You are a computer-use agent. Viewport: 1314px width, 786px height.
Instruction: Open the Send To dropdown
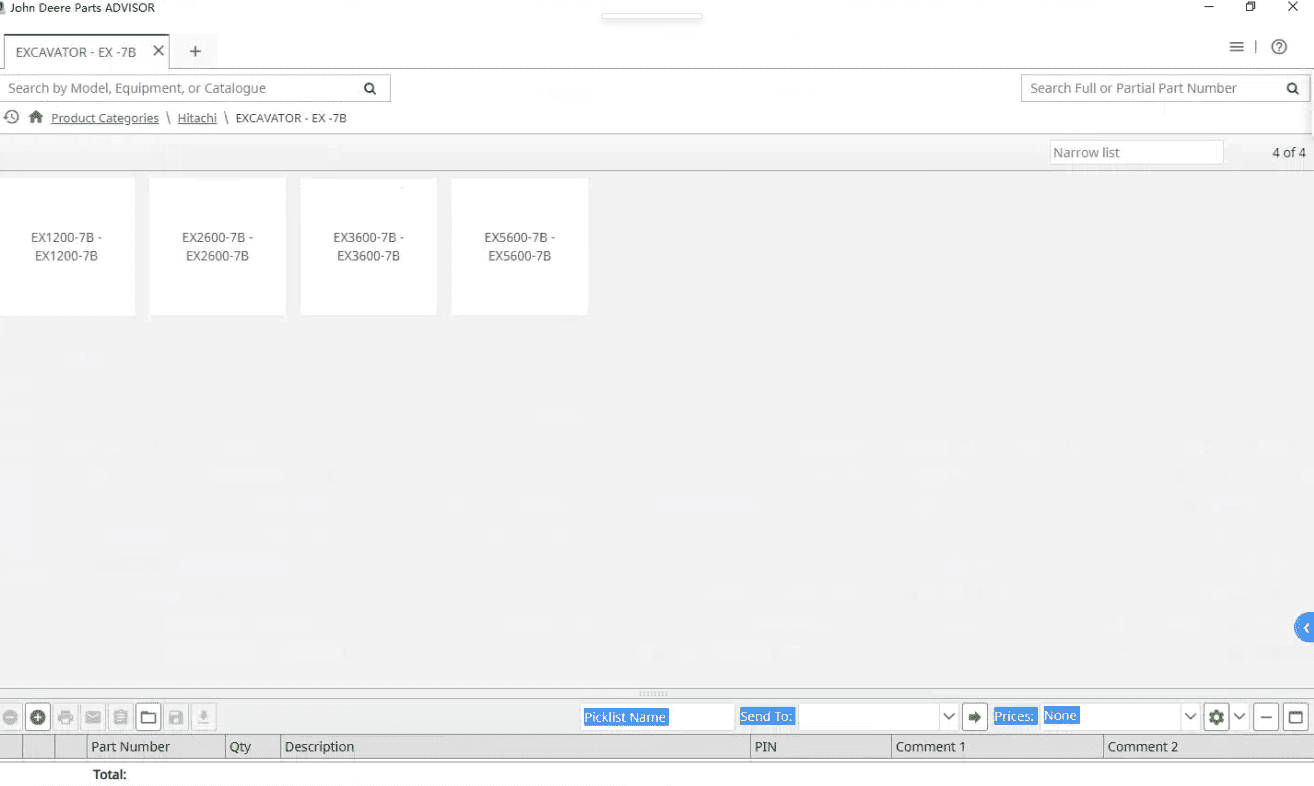coord(948,717)
